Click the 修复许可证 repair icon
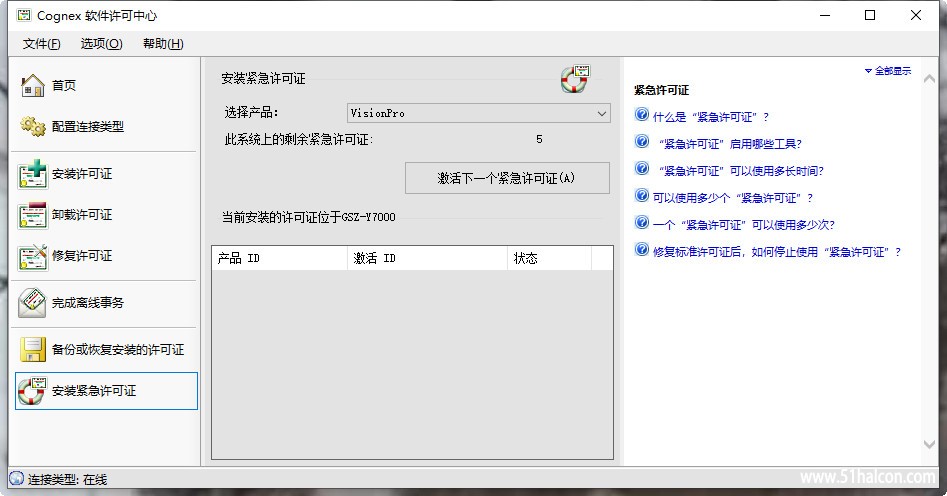The image size is (947, 496). coord(33,256)
